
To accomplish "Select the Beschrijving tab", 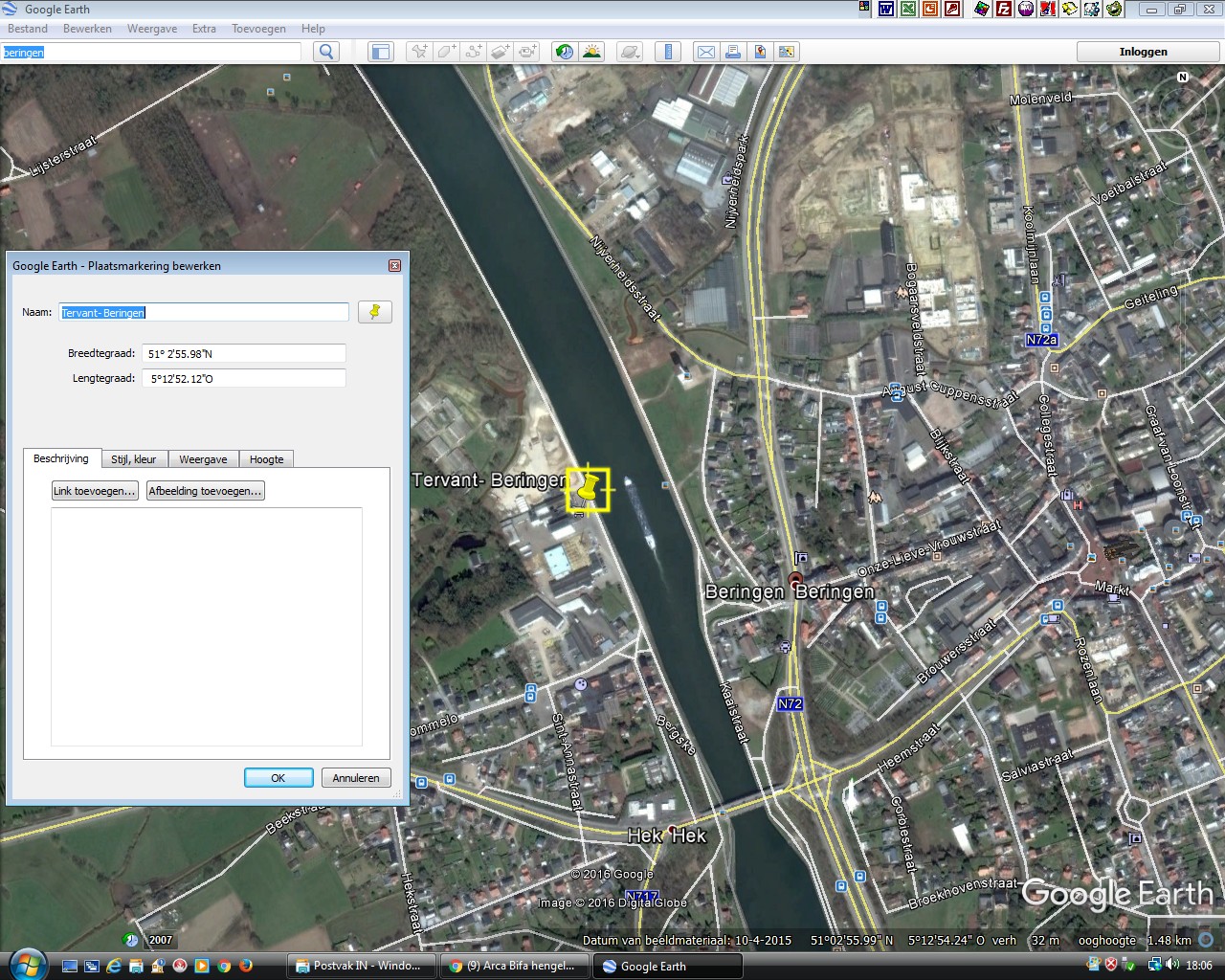I will 61,458.
